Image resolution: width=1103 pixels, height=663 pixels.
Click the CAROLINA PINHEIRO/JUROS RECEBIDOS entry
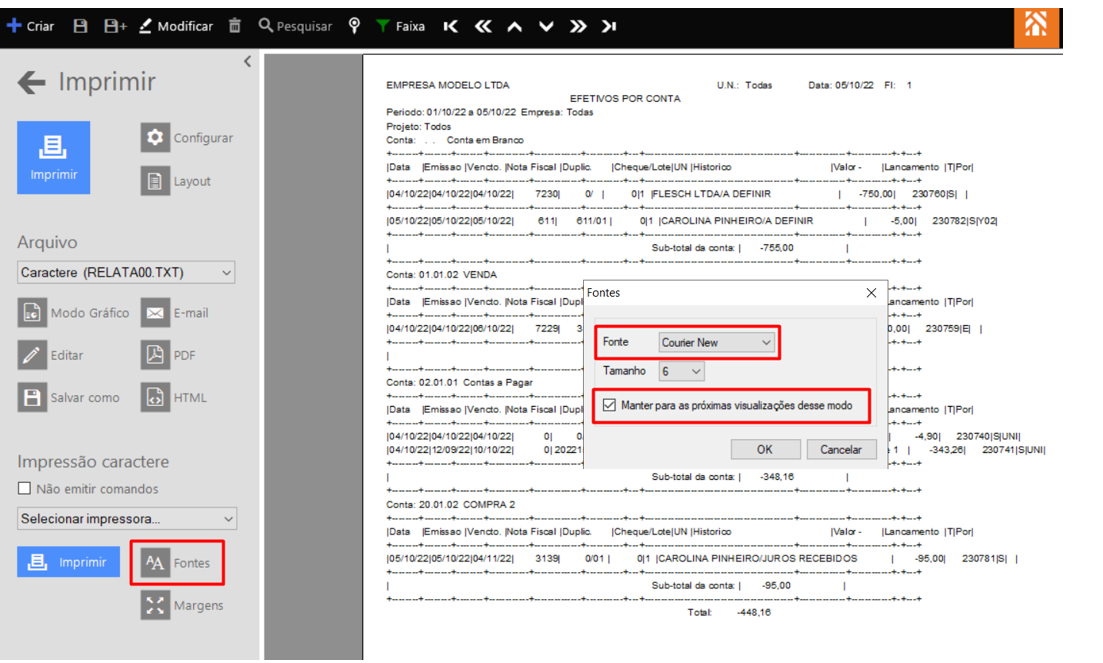coord(757,558)
